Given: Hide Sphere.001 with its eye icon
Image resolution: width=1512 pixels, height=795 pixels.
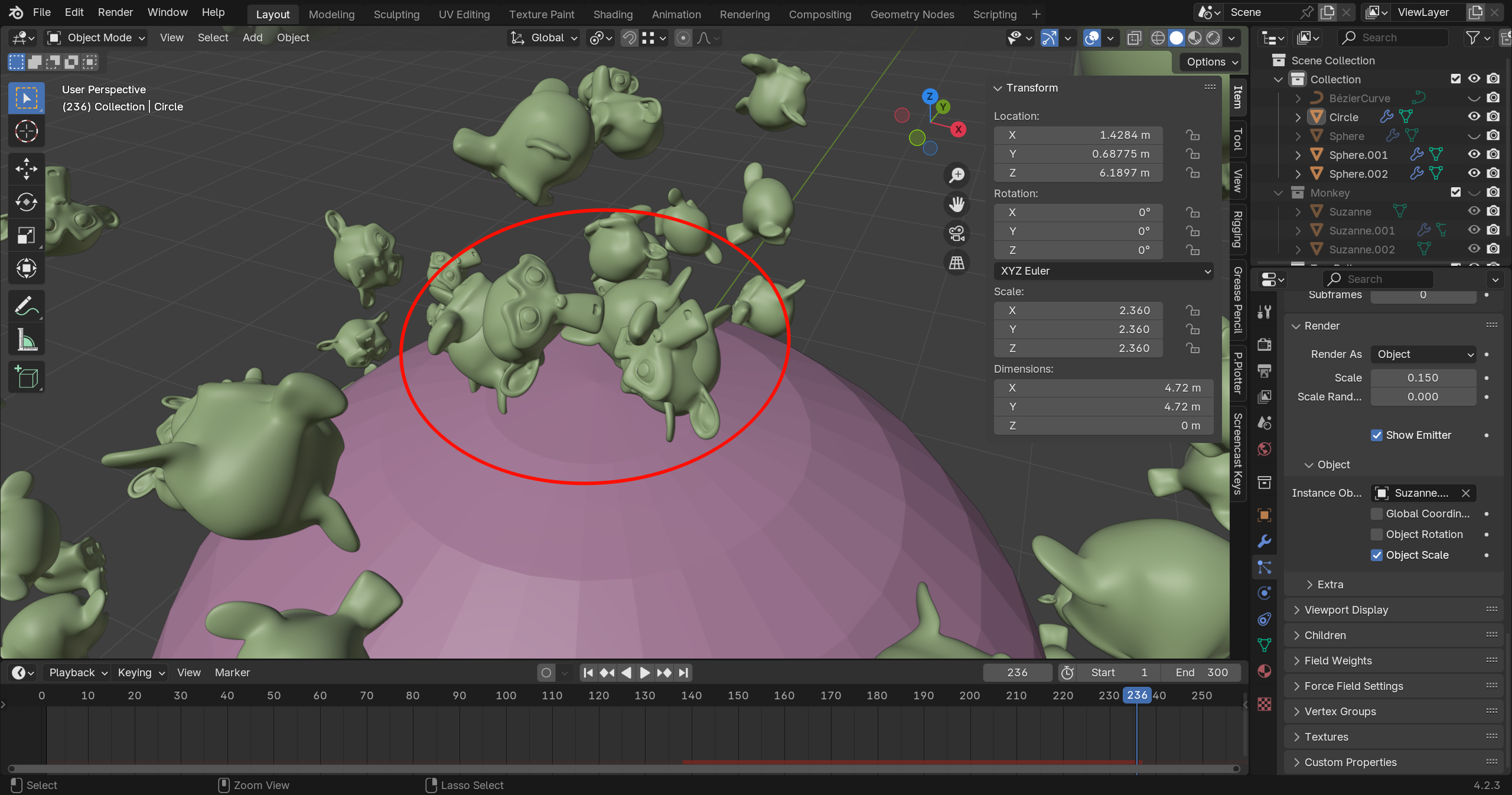Looking at the screenshot, I should click(x=1474, y=155).
